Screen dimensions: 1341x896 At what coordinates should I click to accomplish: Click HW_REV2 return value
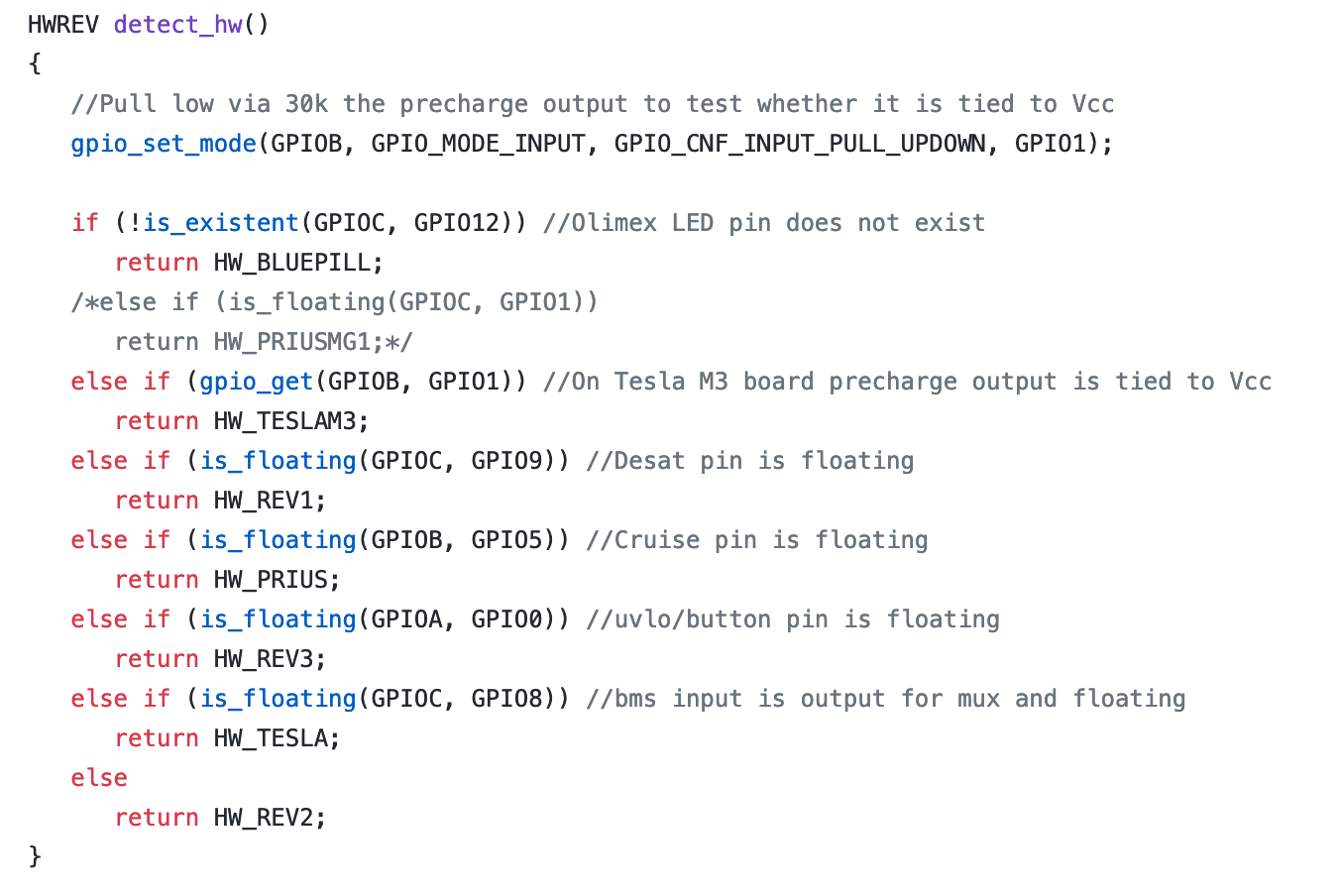pyautogui.click(x=268, y=818)
